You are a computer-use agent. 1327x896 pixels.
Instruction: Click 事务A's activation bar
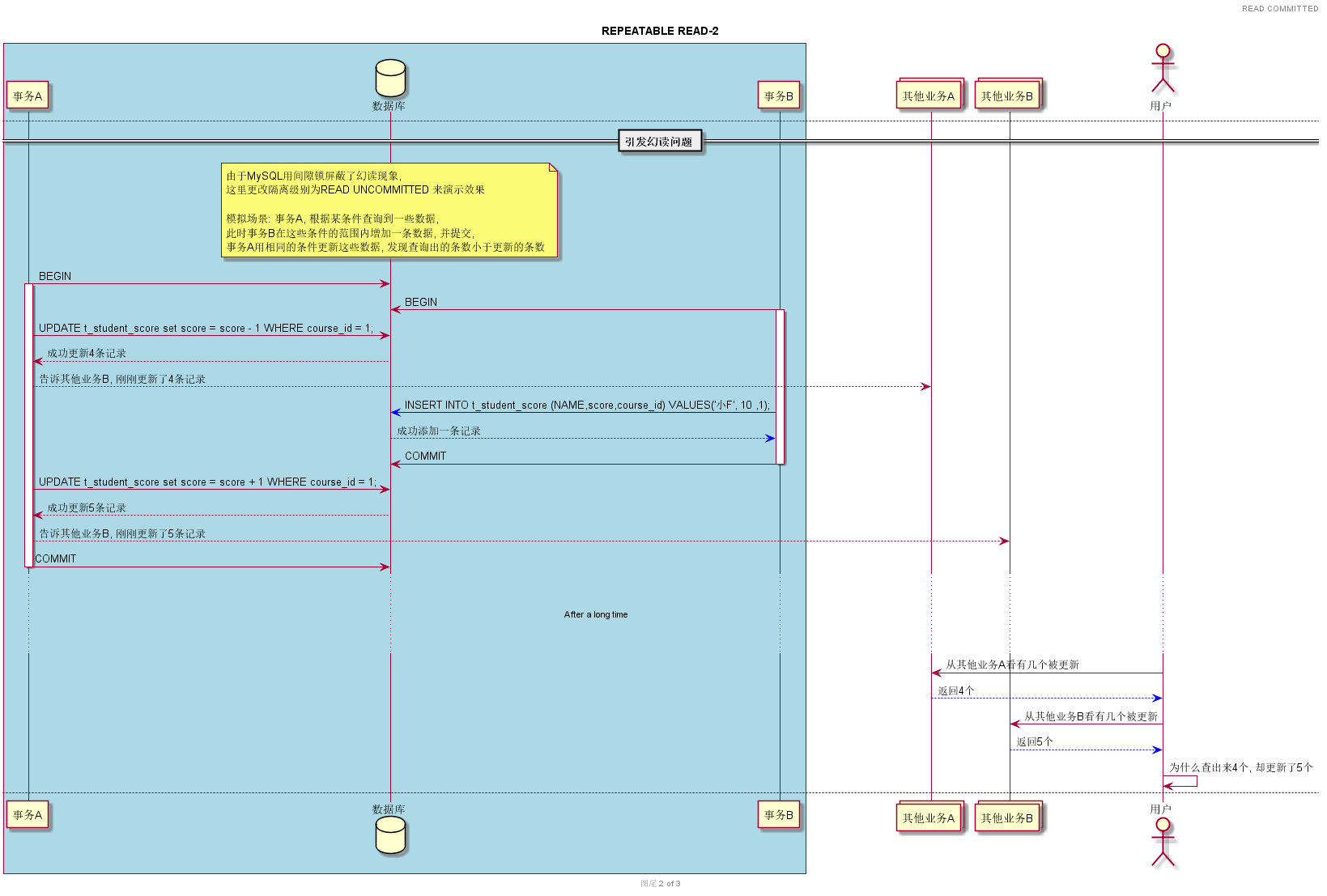pos(28,425)
